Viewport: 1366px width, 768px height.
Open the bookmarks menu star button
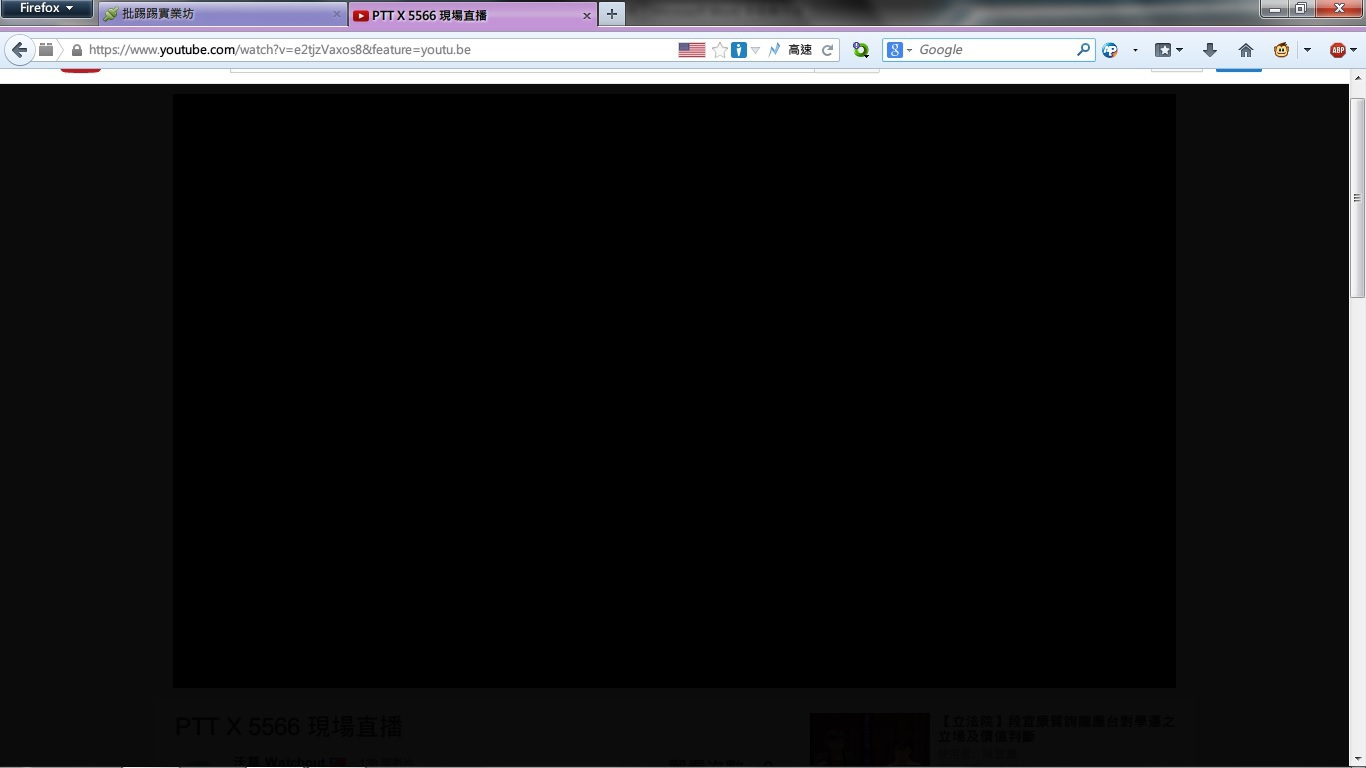1169,50
